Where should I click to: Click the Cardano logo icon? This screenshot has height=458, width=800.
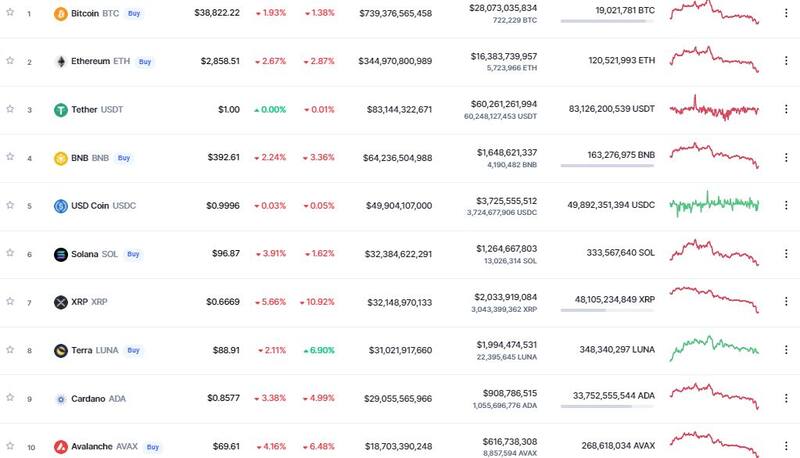60,399
